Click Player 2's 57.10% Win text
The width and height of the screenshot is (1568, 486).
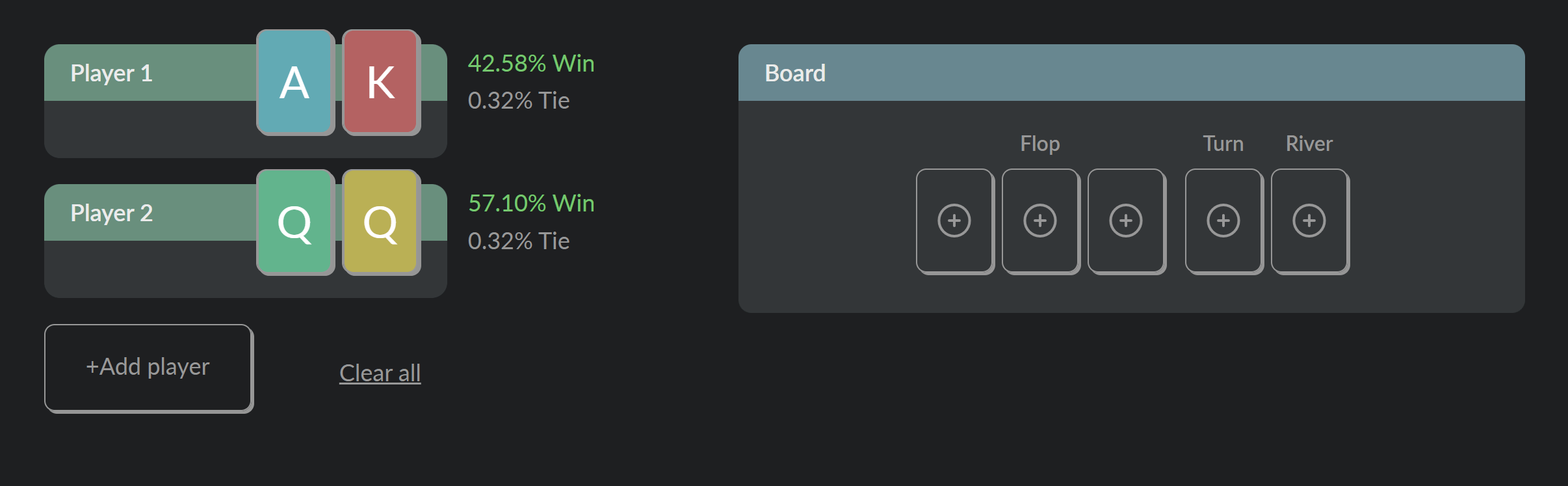(531, 203)
